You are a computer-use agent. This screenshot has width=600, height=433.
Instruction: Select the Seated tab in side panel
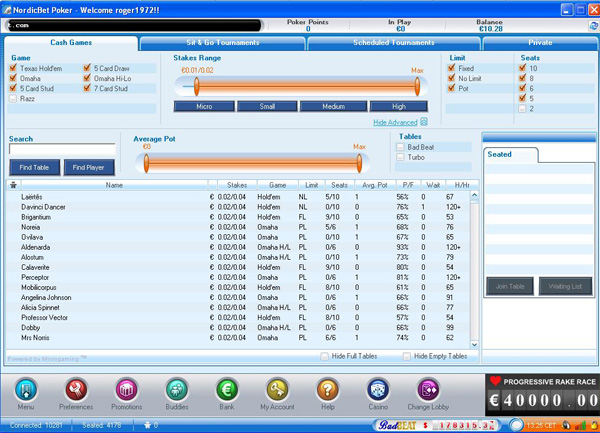click(510, 154)
